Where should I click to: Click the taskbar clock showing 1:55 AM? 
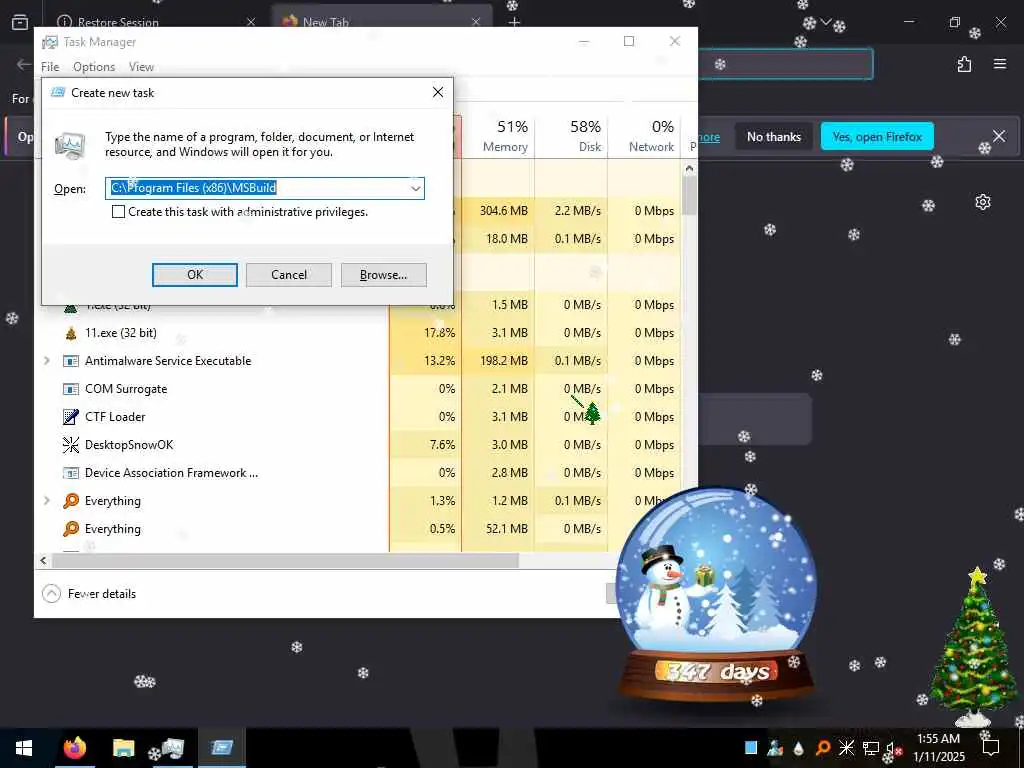click(938, 748)
